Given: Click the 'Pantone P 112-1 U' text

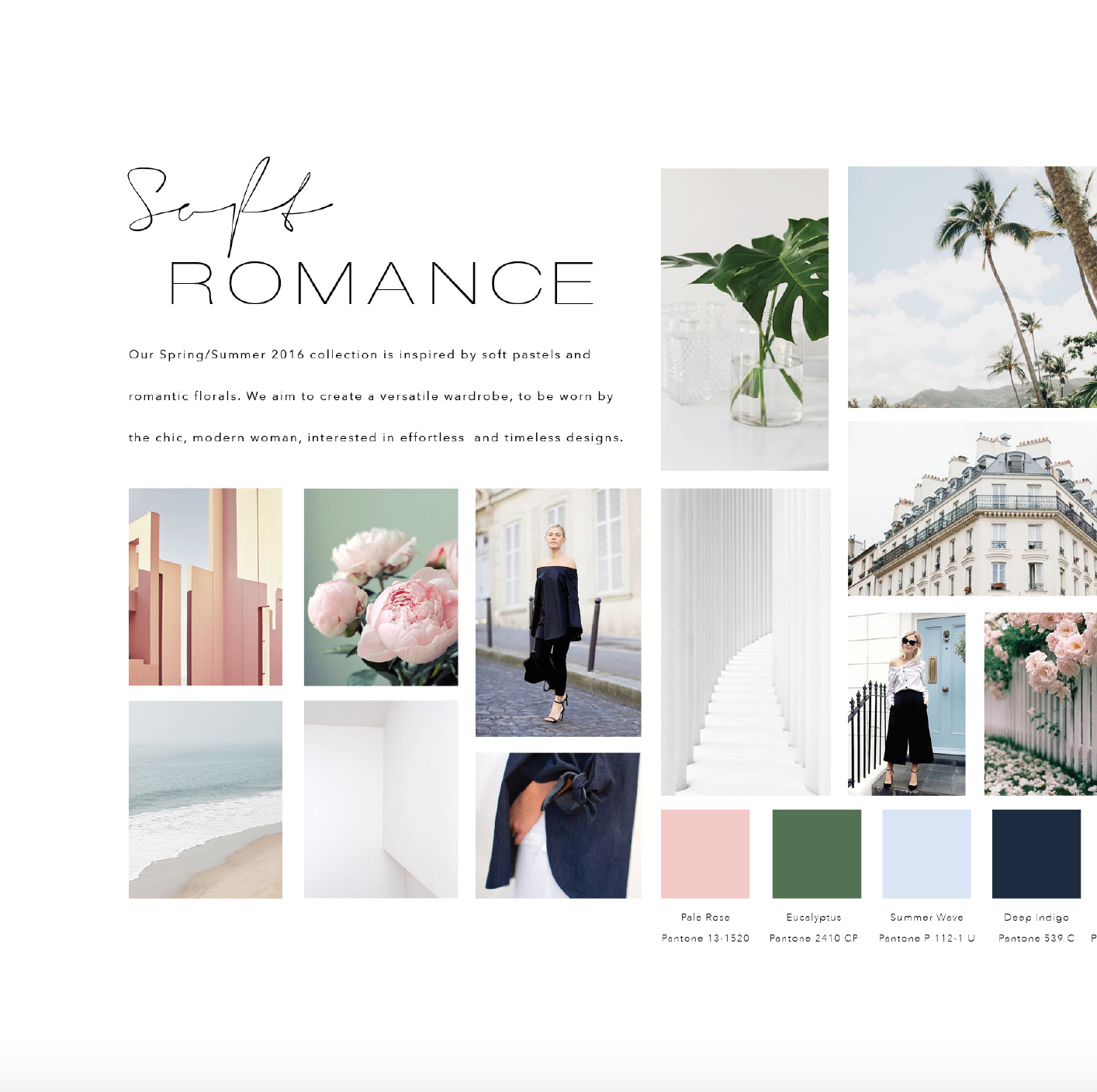Looking at the screenshot, I should [927, 938].
